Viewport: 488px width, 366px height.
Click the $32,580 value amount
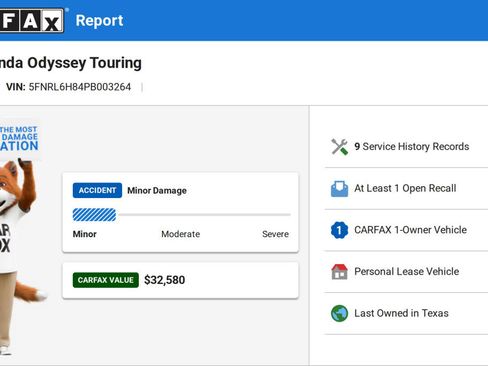pyautogui.click(x=165, y=280)
